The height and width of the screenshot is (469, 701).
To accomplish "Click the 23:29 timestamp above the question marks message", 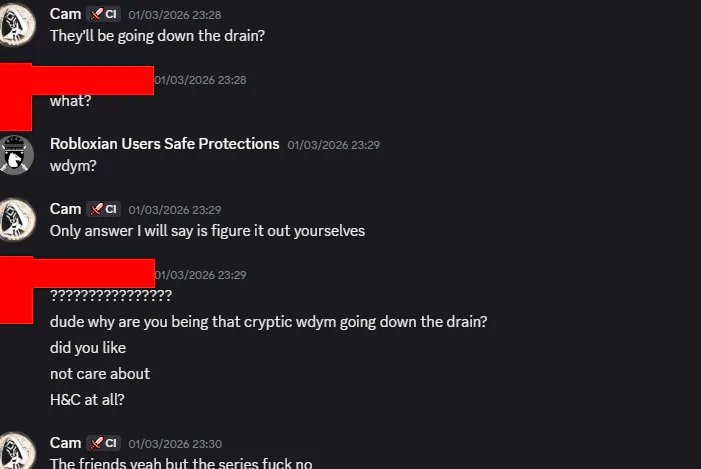I will [200, 275].
